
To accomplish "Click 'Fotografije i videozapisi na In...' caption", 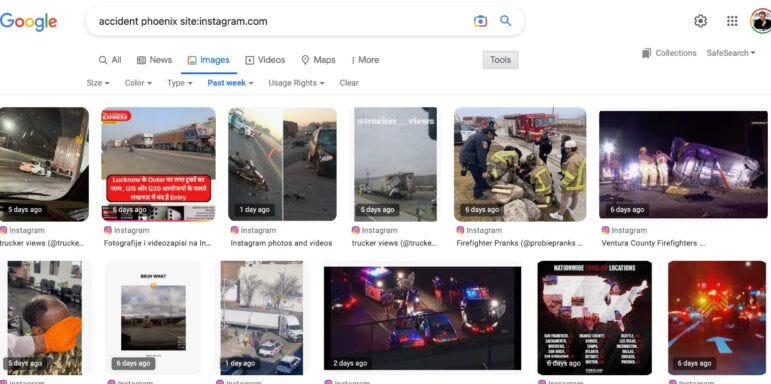I will point(158,243).
